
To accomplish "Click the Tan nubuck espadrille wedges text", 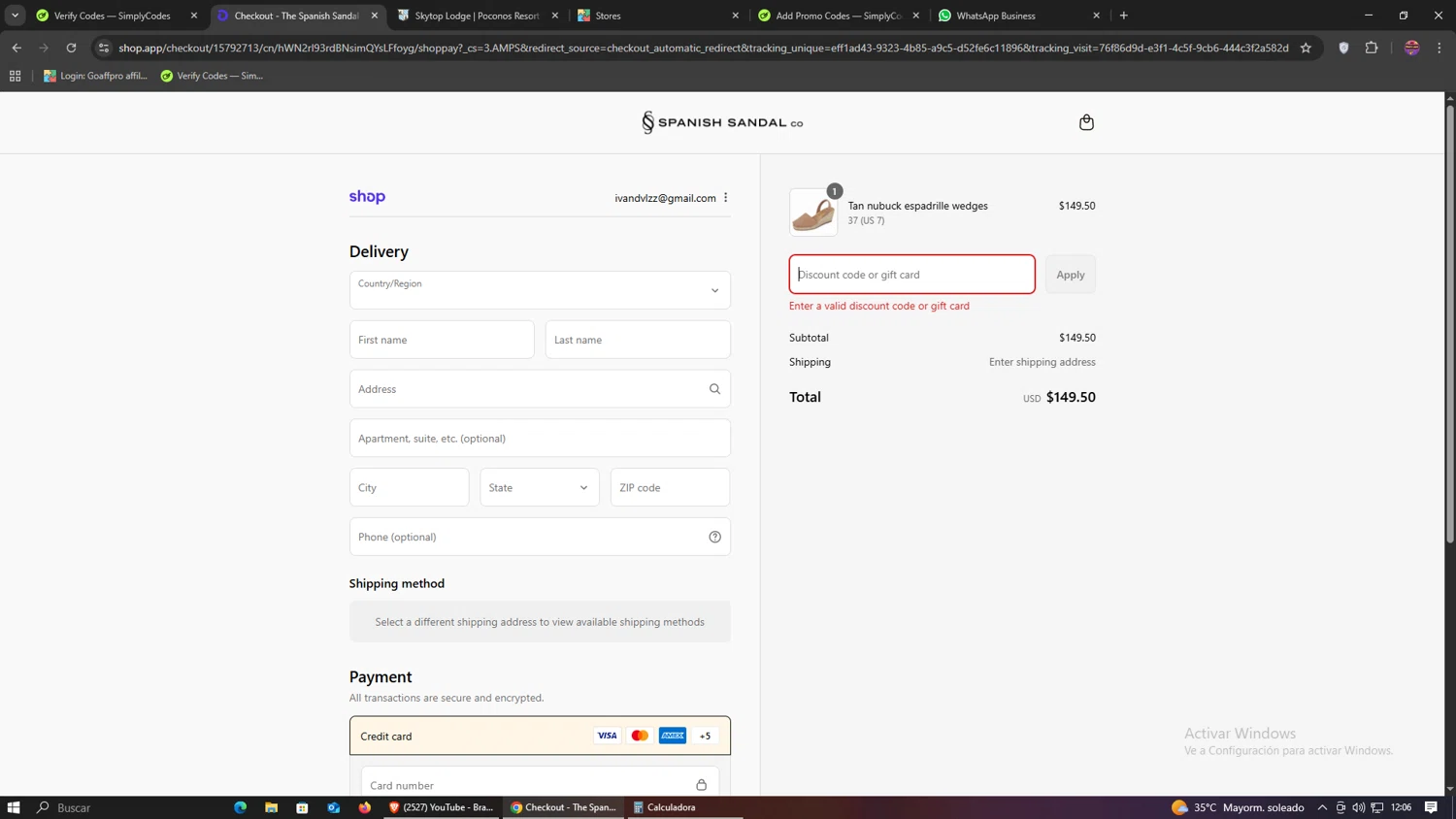I will 917,206.
